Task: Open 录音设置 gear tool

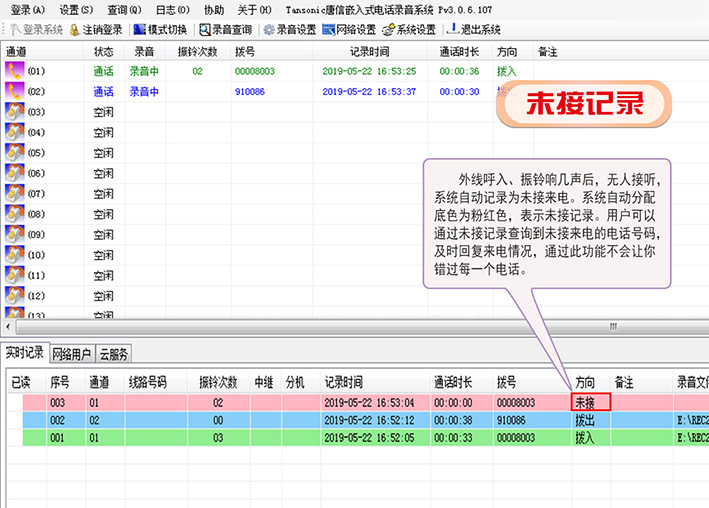Action: (269, 29)
